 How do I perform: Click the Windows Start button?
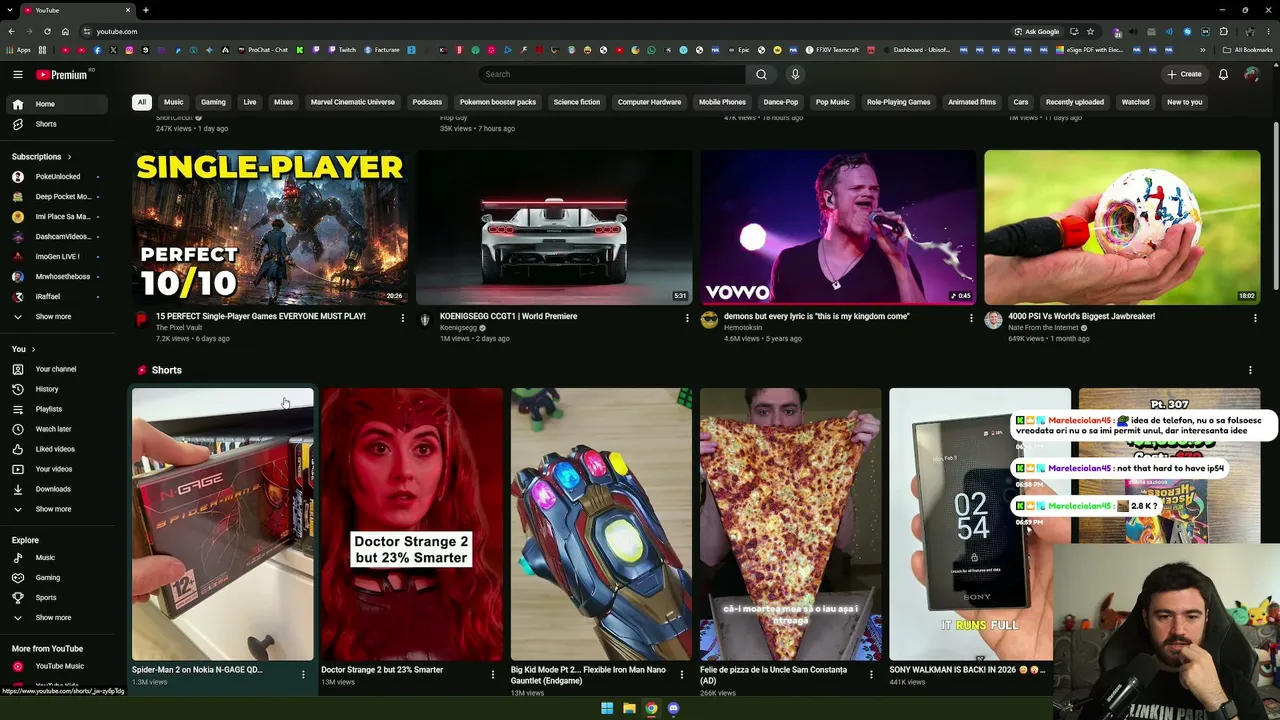(607, 708)
